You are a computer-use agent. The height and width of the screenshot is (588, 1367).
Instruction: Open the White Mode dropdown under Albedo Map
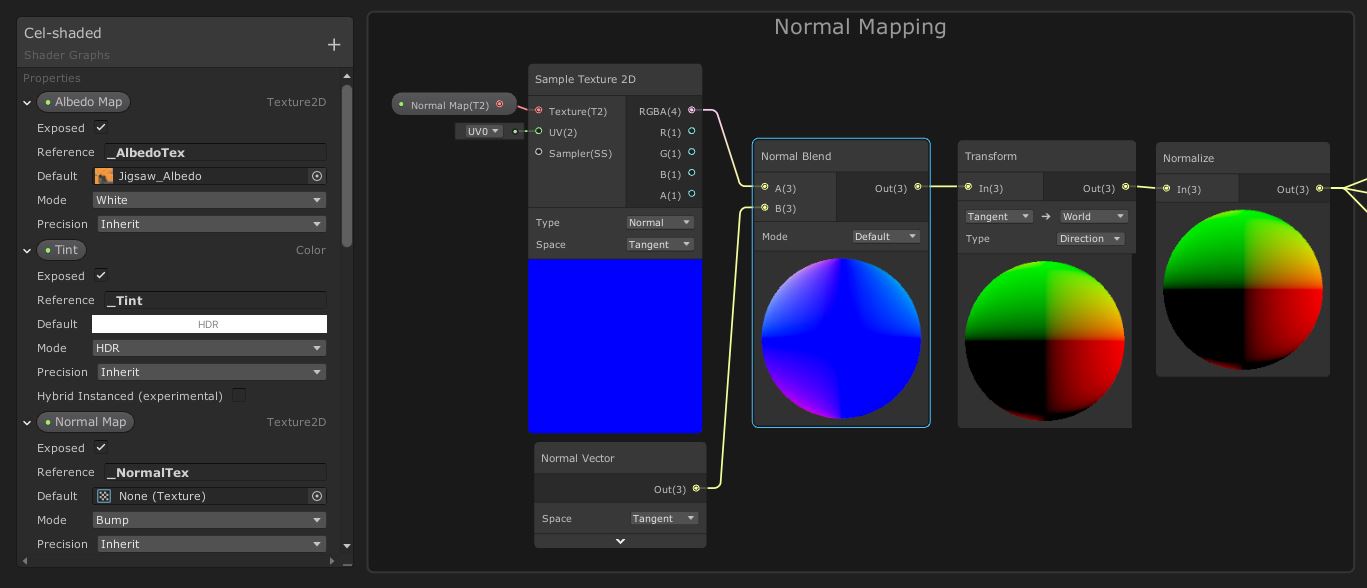[x=209, y=200]
